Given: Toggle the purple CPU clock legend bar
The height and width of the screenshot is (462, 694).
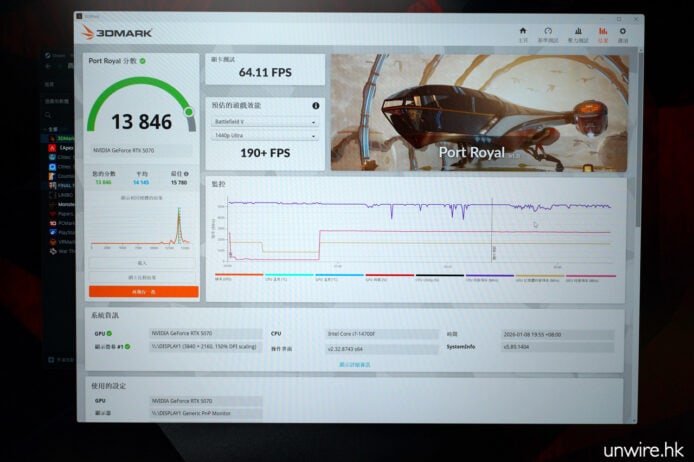Looking at the screenshot, I should tap(490, 275).
